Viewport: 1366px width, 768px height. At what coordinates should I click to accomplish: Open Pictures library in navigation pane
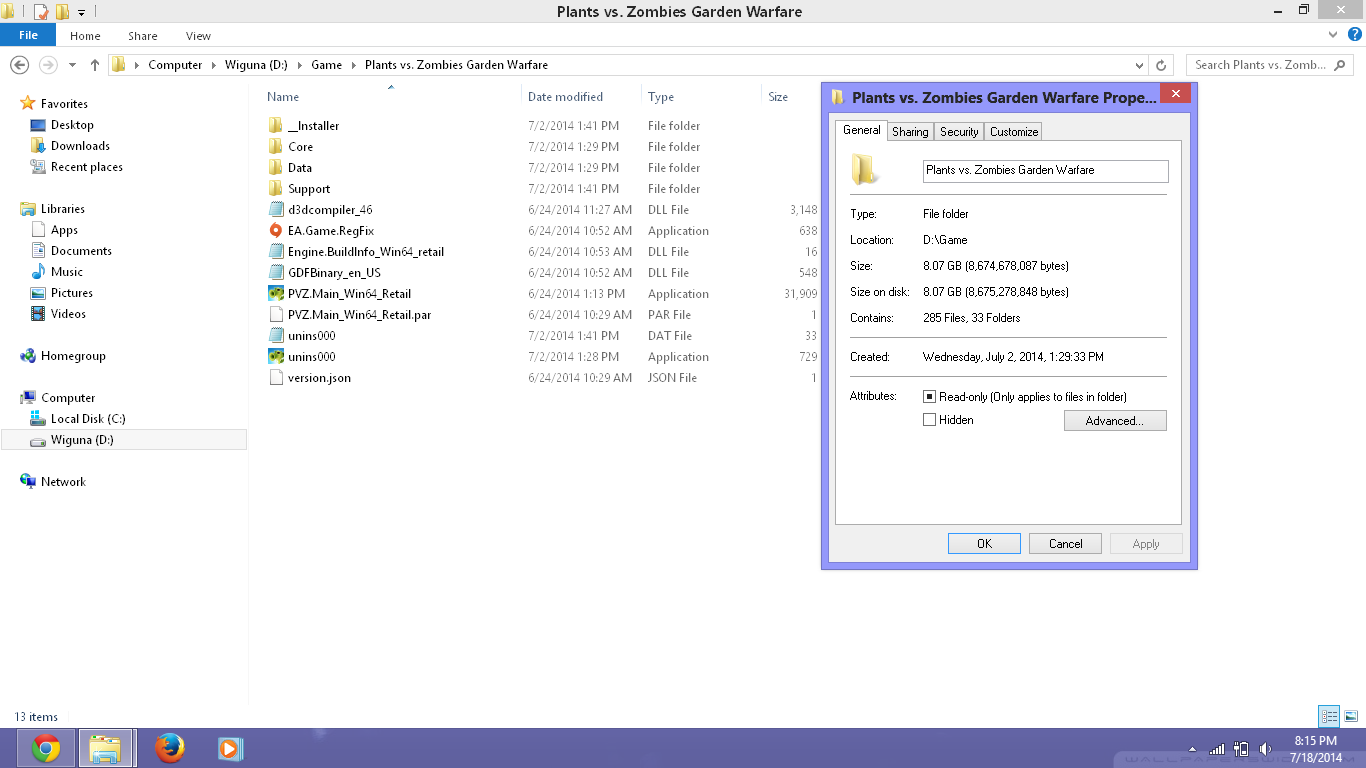click(72, 293)
